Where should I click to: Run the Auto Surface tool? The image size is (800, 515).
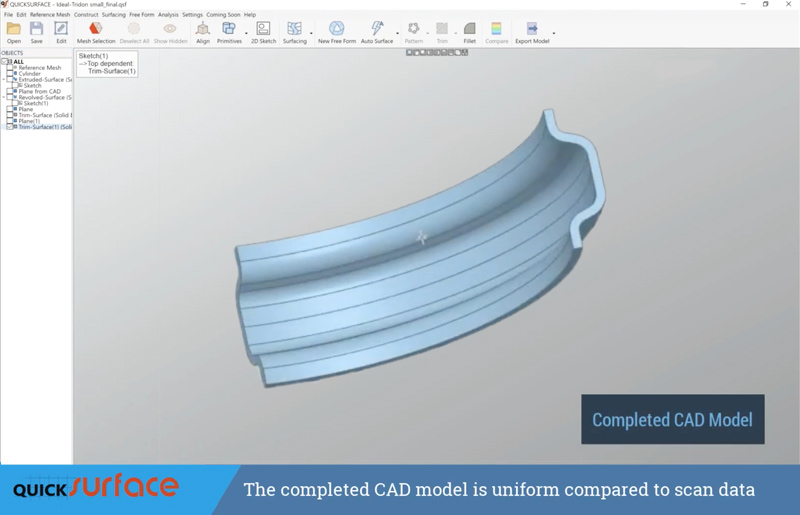[376, 33]
